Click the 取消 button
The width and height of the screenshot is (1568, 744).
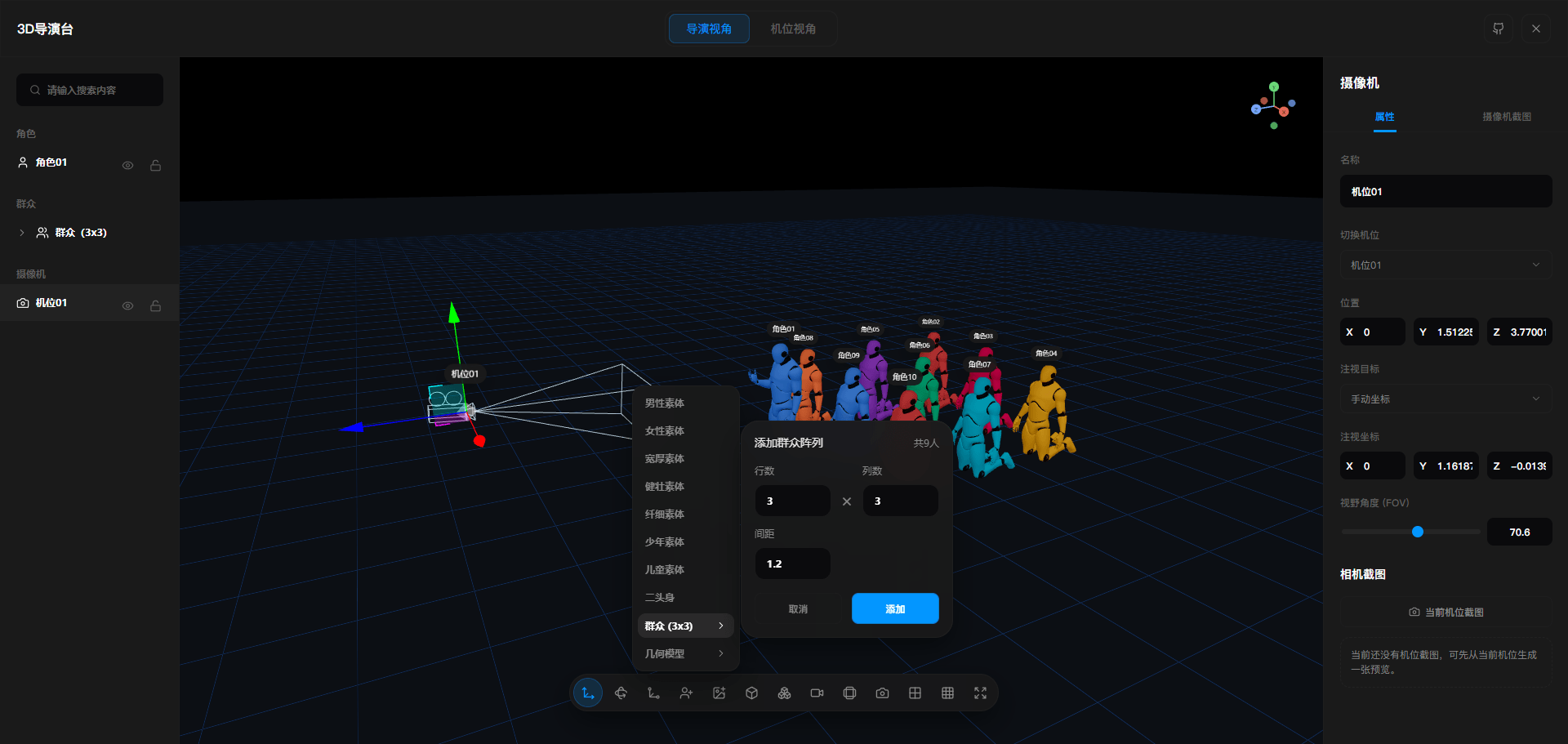pyautogui.click(x=798, y=608)
